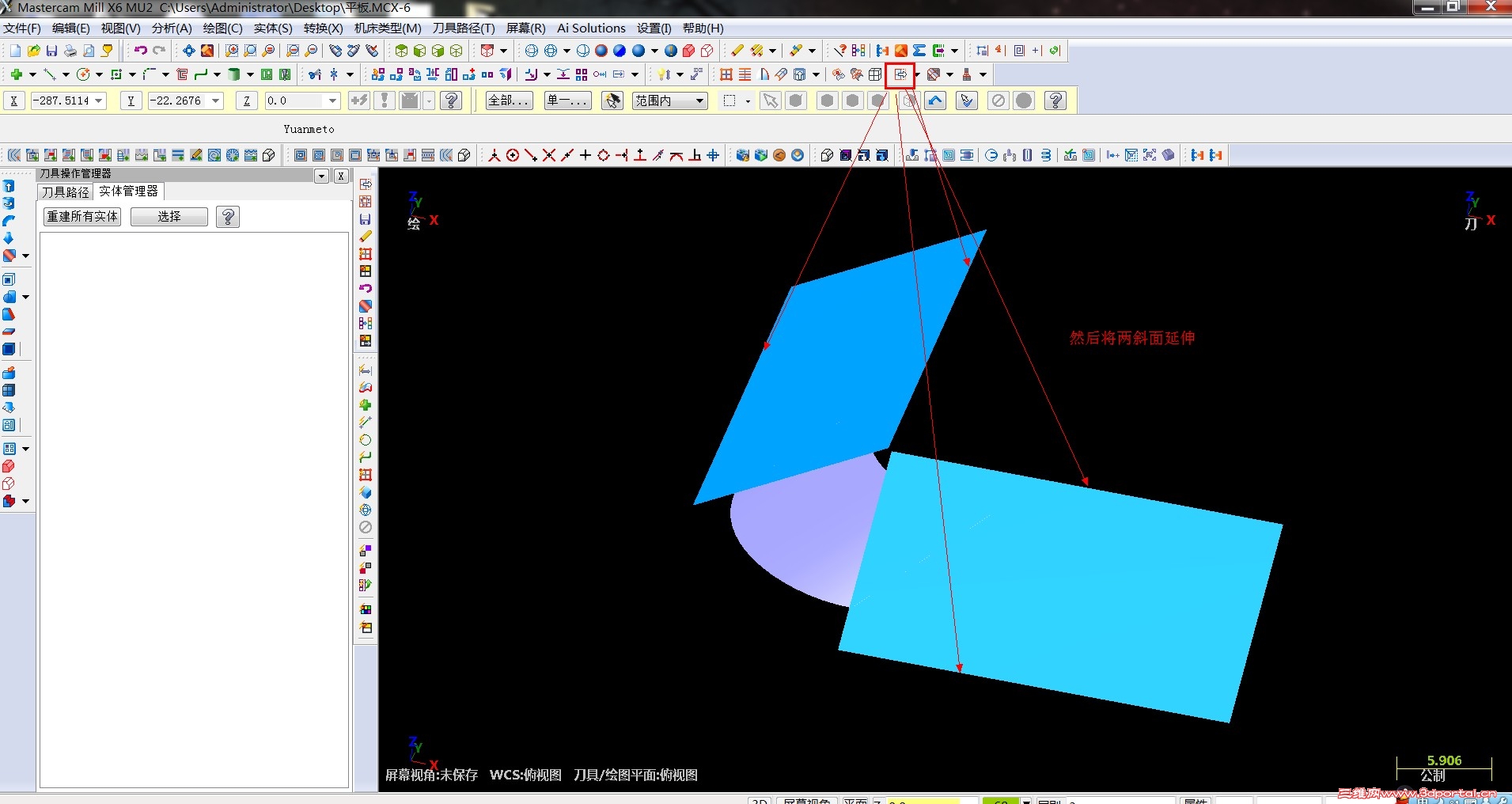The height and width of the screenshot is (804, 1512).
Task: Click the 重建所有实体 button
Action: (x=82, y=216)
